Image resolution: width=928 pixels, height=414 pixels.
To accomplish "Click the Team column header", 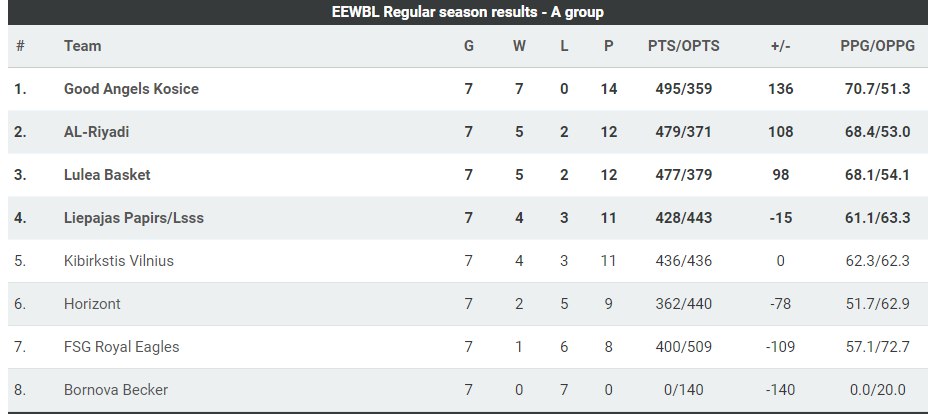I will pyautogui.click(x=82, y=46).
